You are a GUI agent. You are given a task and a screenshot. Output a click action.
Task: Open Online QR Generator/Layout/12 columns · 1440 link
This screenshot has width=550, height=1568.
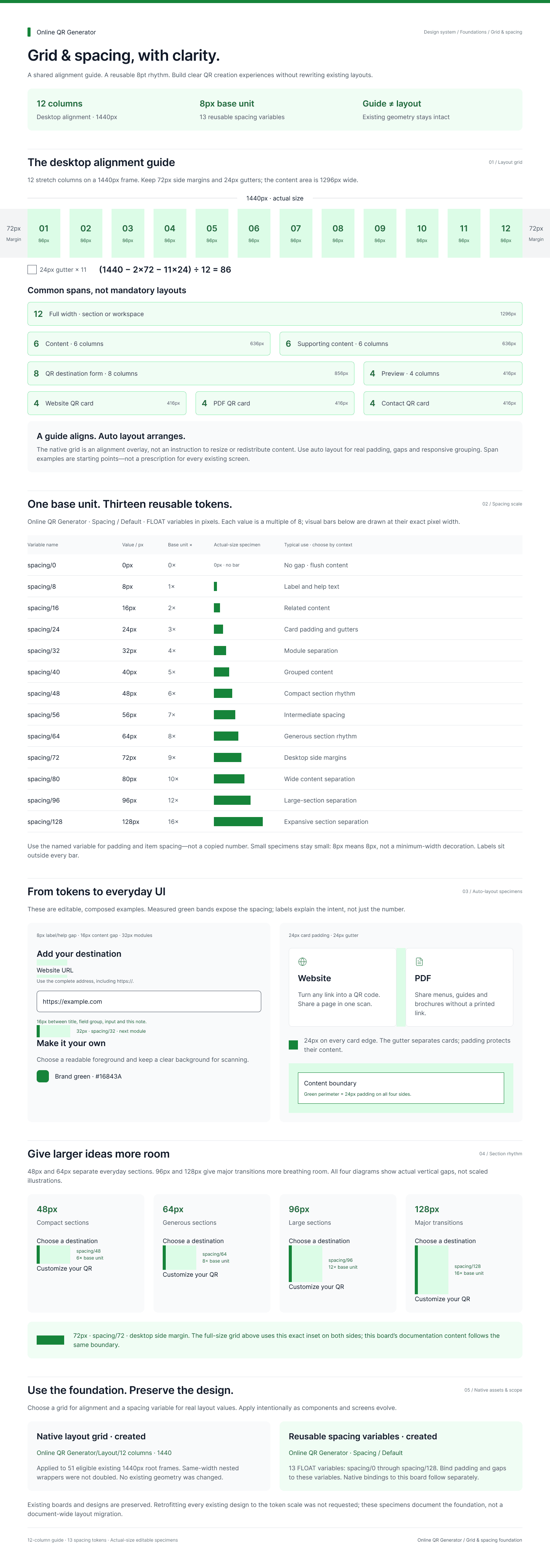(104, 1453)
